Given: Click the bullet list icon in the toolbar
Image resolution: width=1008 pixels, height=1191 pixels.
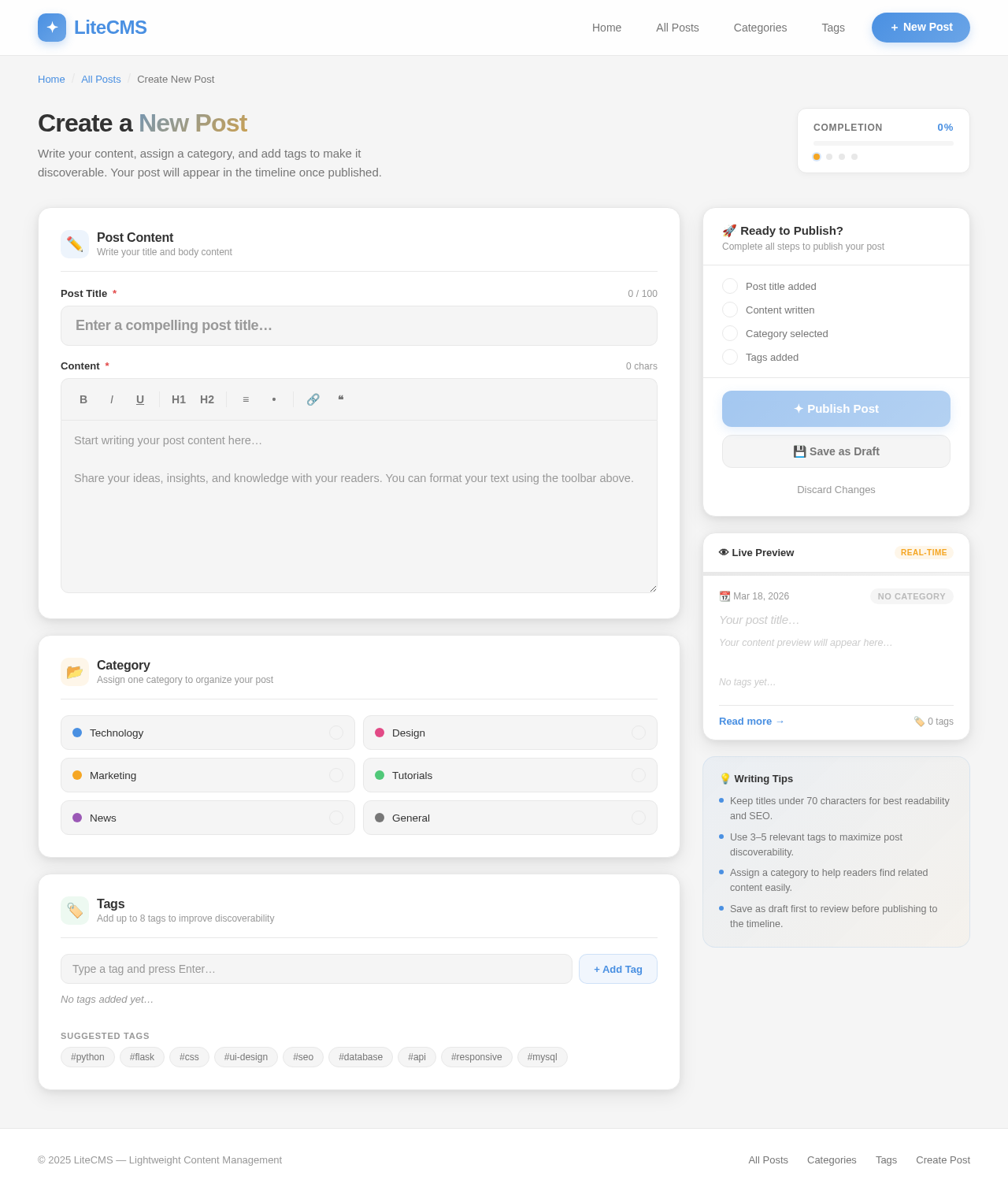Looking at the screenshot, I should click(273, 399).
